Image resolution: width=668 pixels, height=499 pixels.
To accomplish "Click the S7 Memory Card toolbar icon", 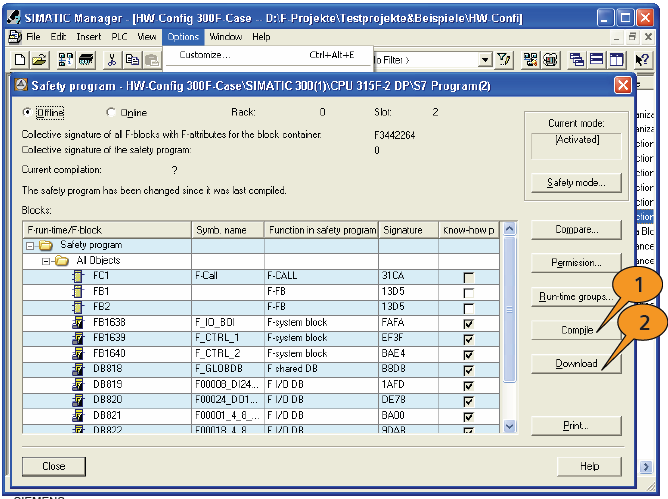I will tap(86, 60).
